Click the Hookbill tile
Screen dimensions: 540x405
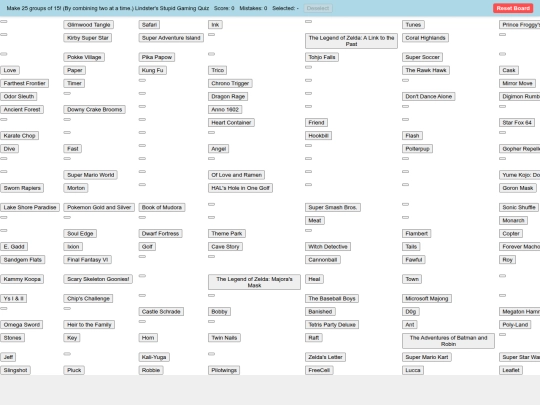click(x=319, y=136)
